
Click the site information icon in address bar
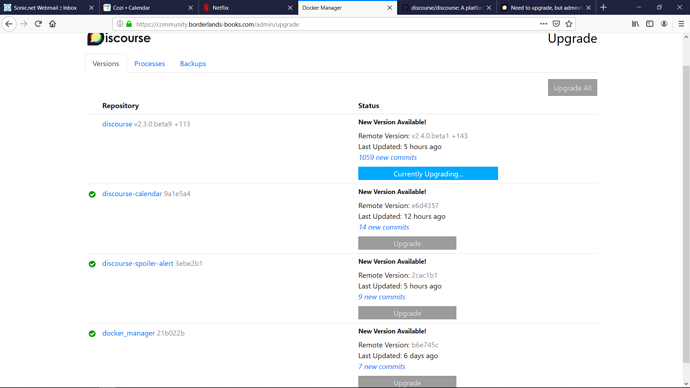pyautogui.click(x=120, y=24)
